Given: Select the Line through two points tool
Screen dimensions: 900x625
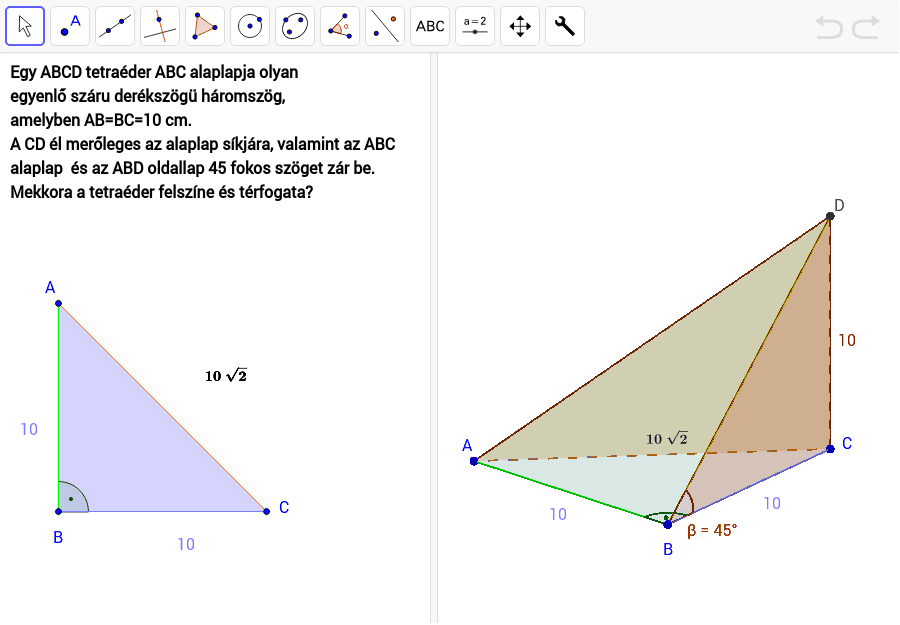Looking at the screenshot, I should [115, 26].
